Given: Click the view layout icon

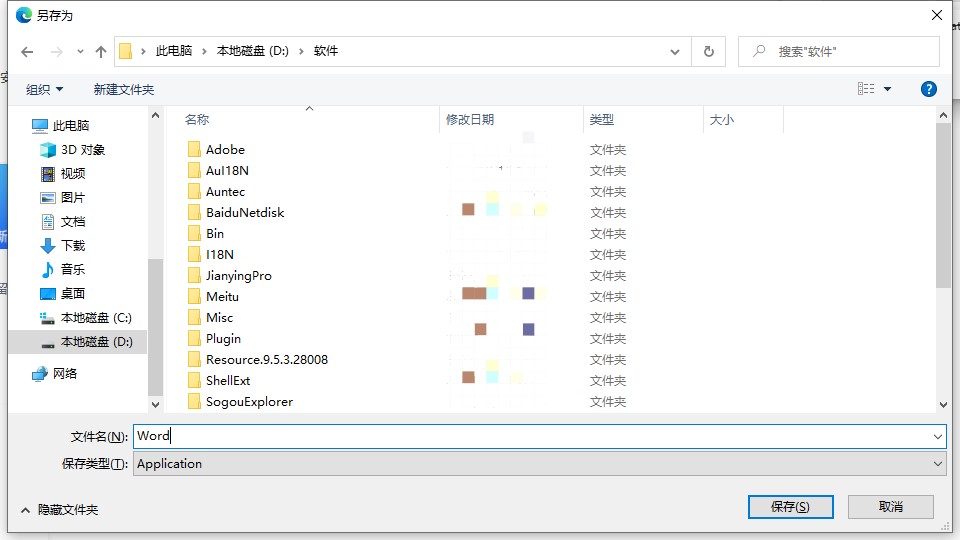Looking at the screenshot, I should point(866,89).
